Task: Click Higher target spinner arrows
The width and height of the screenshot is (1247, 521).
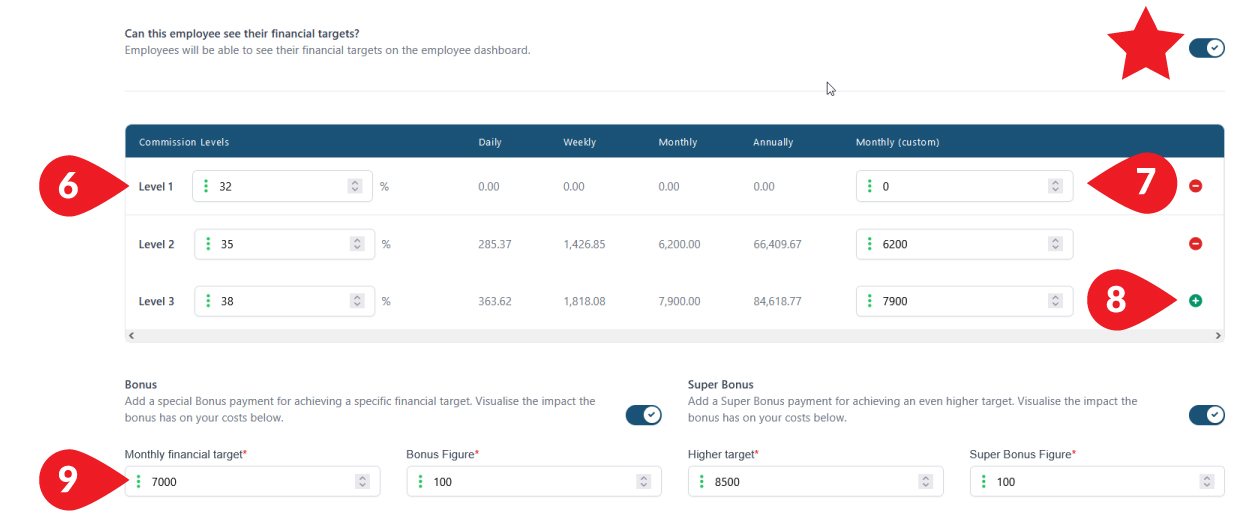Action: tap(925, 482)
